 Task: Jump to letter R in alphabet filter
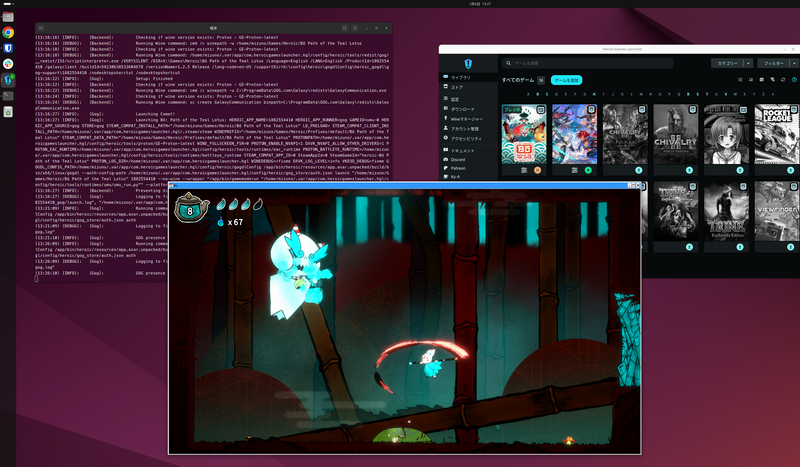click(x=688, y=94)
